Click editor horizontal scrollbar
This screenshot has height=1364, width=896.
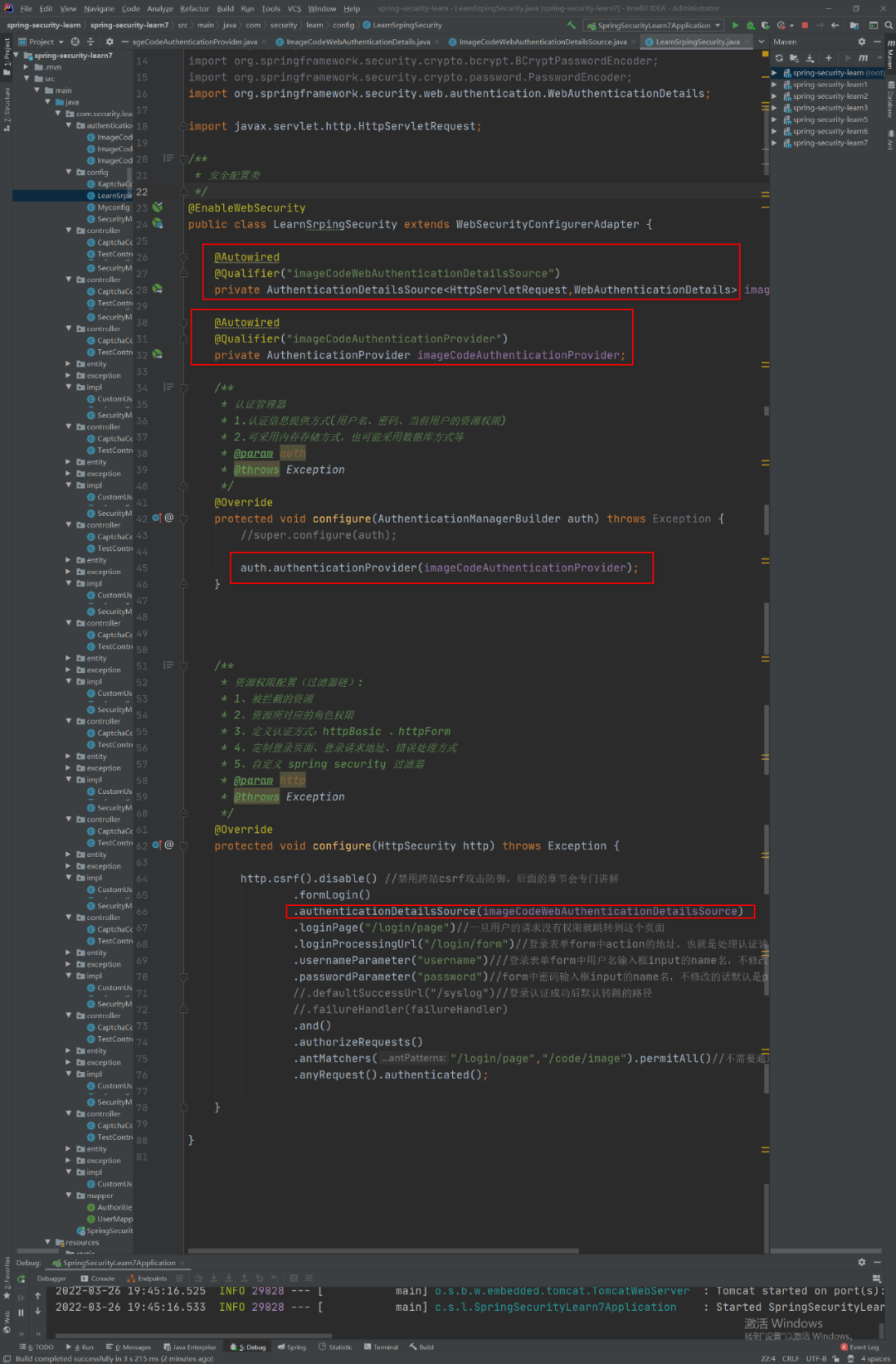pyautogui.click(x=383, y=1250)
